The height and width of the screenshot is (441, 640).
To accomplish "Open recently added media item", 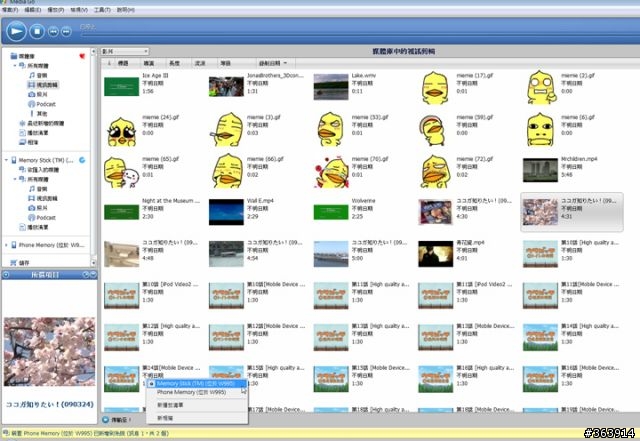I will (42, 123).
